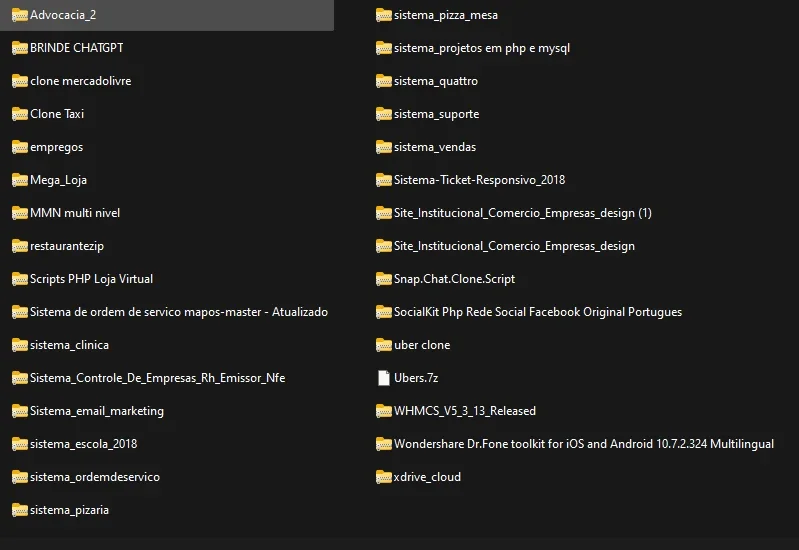Select the name 'clone mercadolivre'
Image resolution: width=799 pixels, height=550 pixels.
81,81
